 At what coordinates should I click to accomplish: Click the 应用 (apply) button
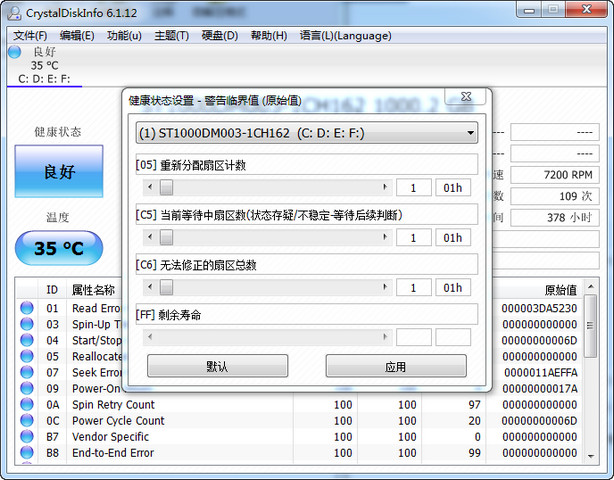(x=396, y=366)
